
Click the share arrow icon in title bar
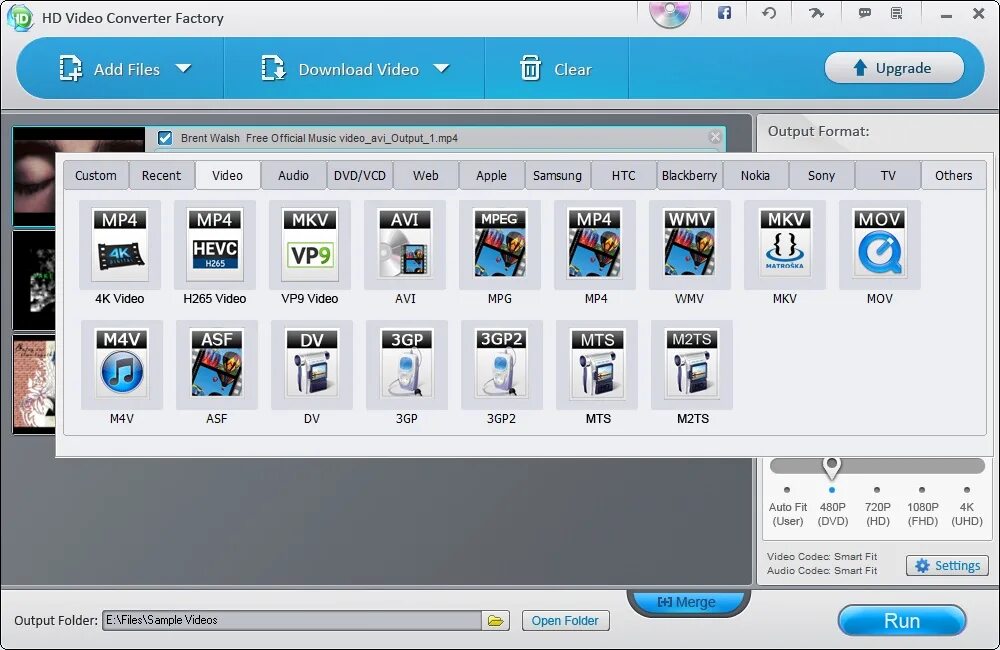(x=816, y=13)
